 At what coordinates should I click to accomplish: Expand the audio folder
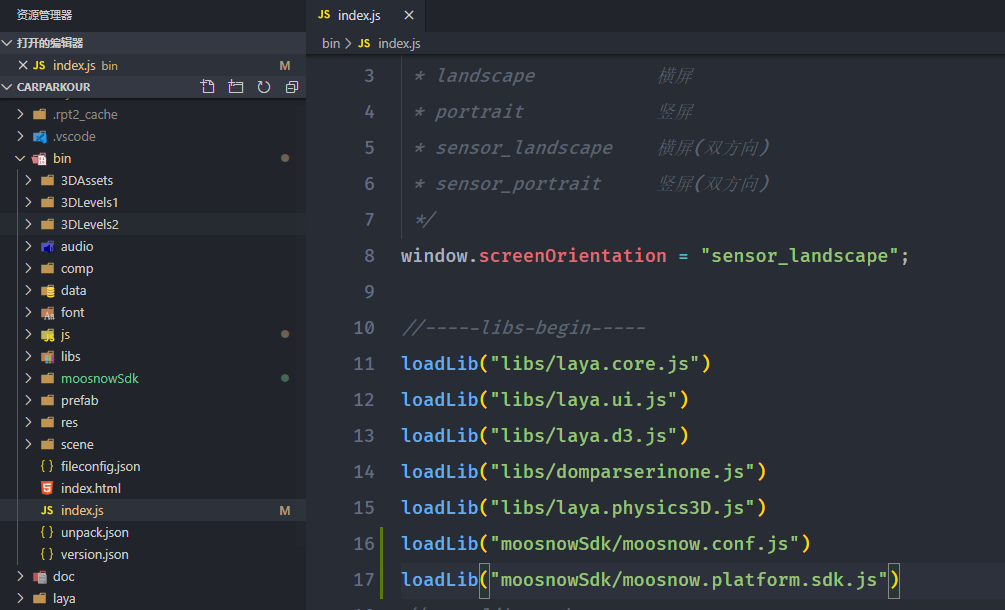click(77, 246)
